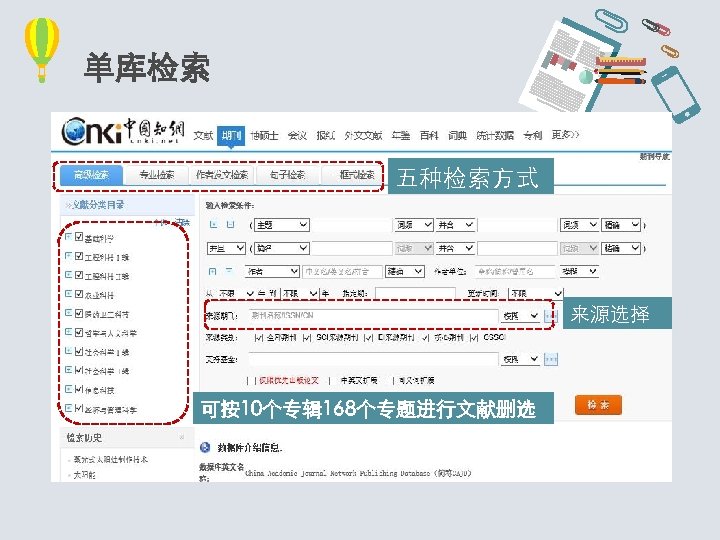Expand the 工程科技Ⅰ辑 tree node
This screenshot has width=720, height=540.
pos(68,256)
